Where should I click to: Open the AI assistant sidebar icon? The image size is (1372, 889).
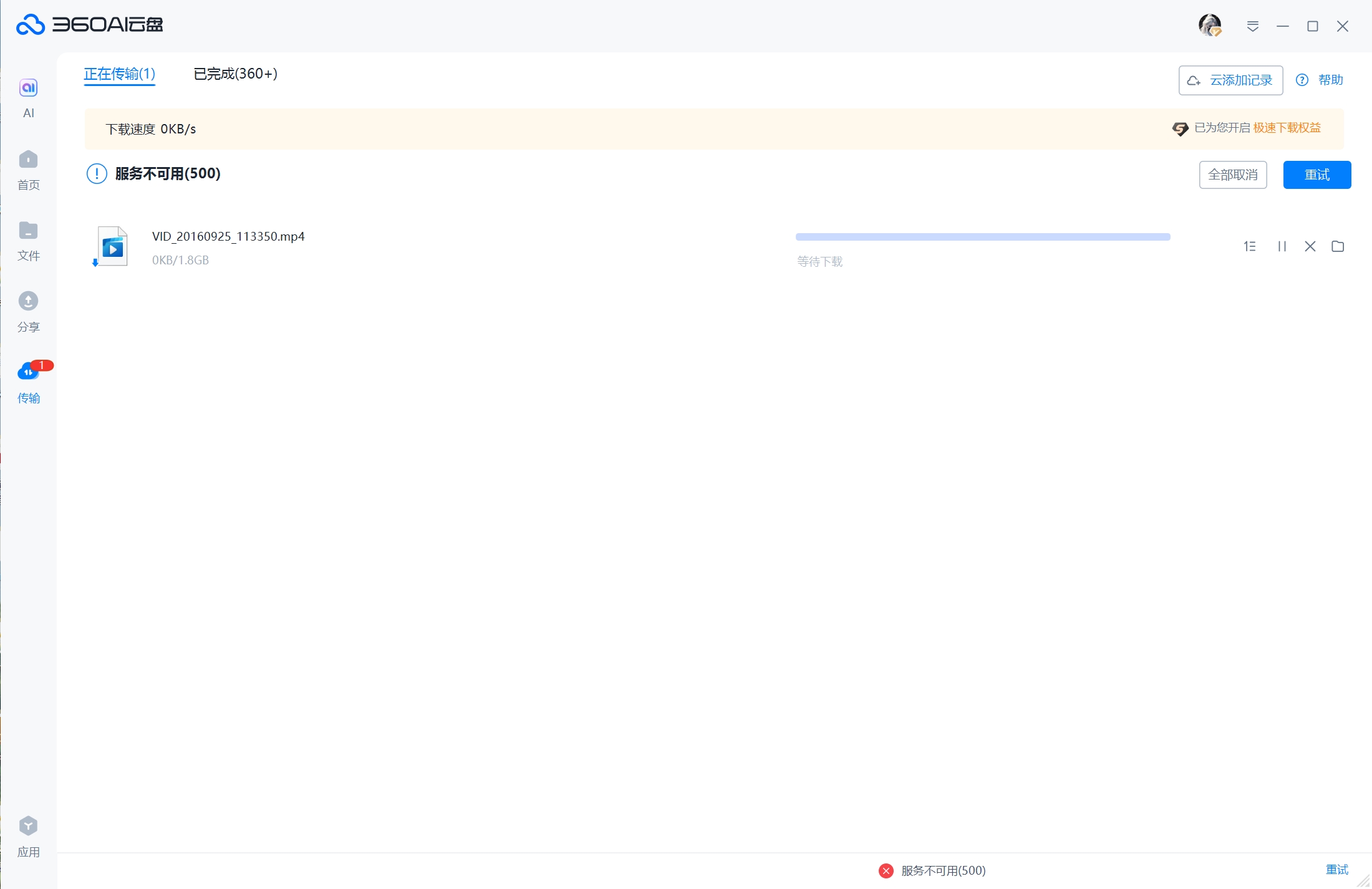coord(28,88)
